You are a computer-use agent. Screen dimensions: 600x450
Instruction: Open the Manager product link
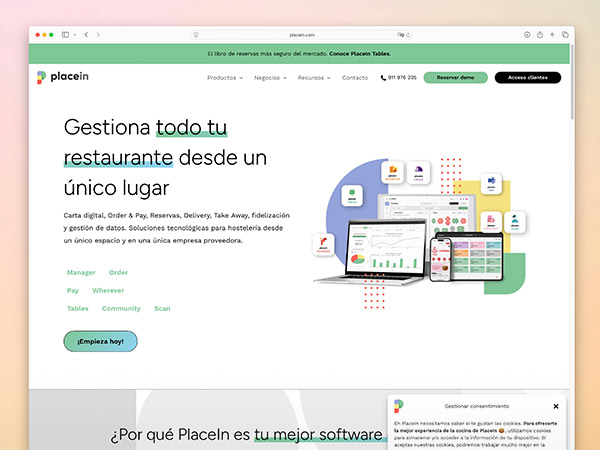tap(81, 272)
